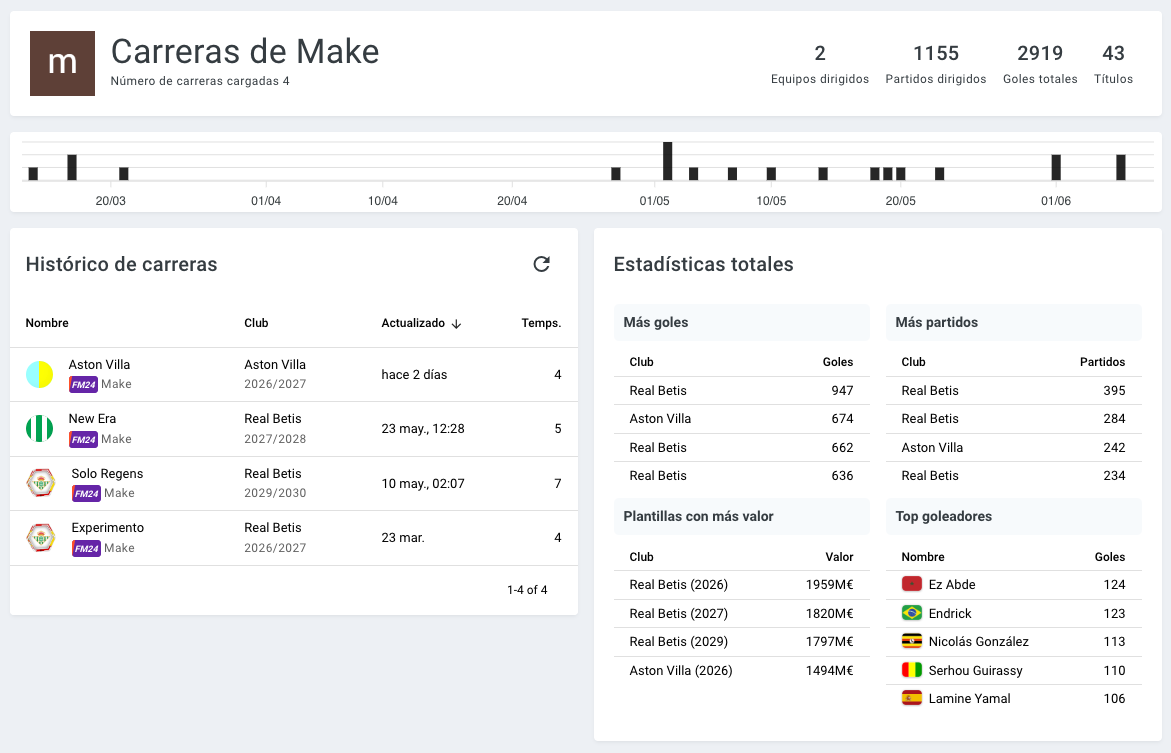Click "Número de carreras cargadas 4" subtitle

pyautogui.click(x=200, y=81)
